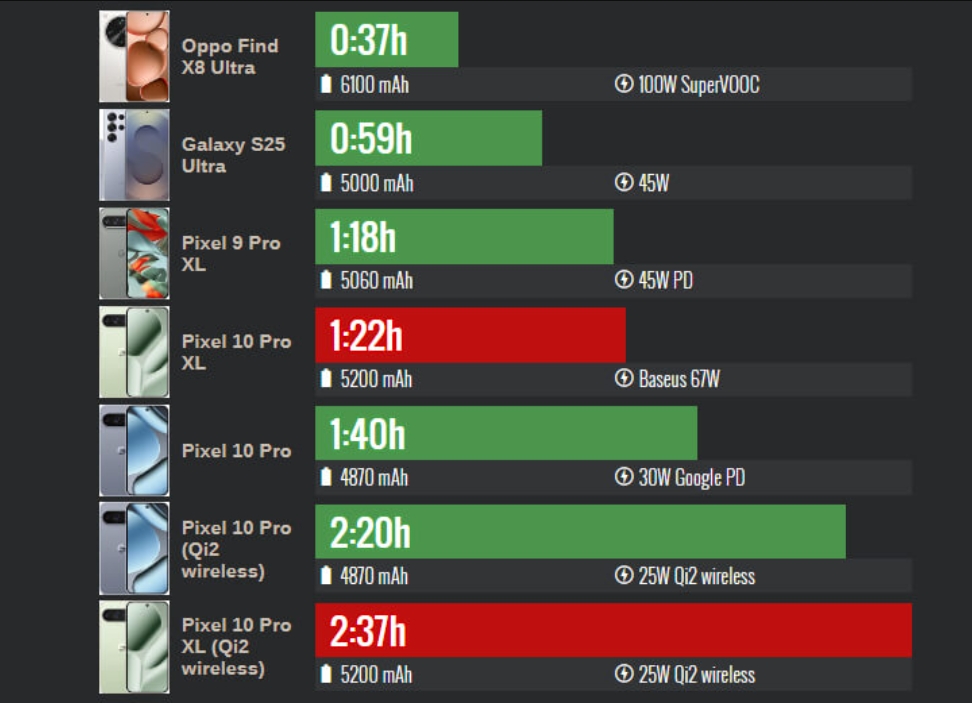Click battery icon beside 5060 mAh
The image size is (972, 703).
tap(326, 281)
